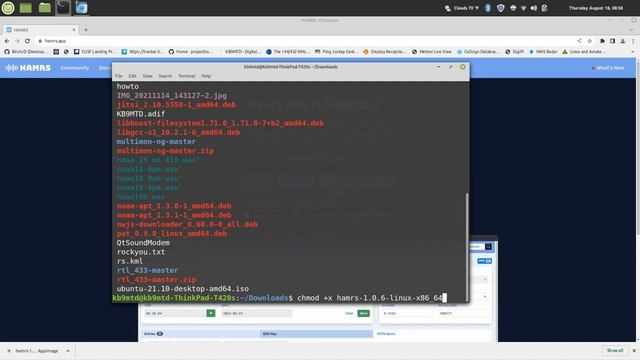Screen dimensions: 640x360
Task: Close the HAMRS browser tab
Action: point(74,30)
